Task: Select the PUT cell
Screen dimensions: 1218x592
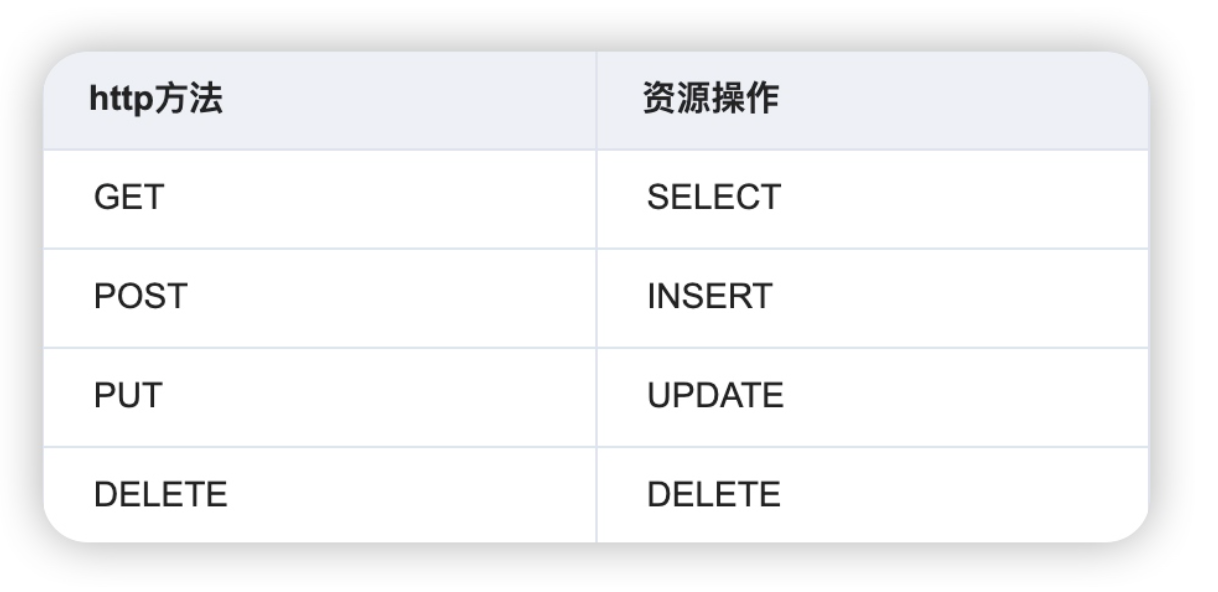Action: (320, 397)
